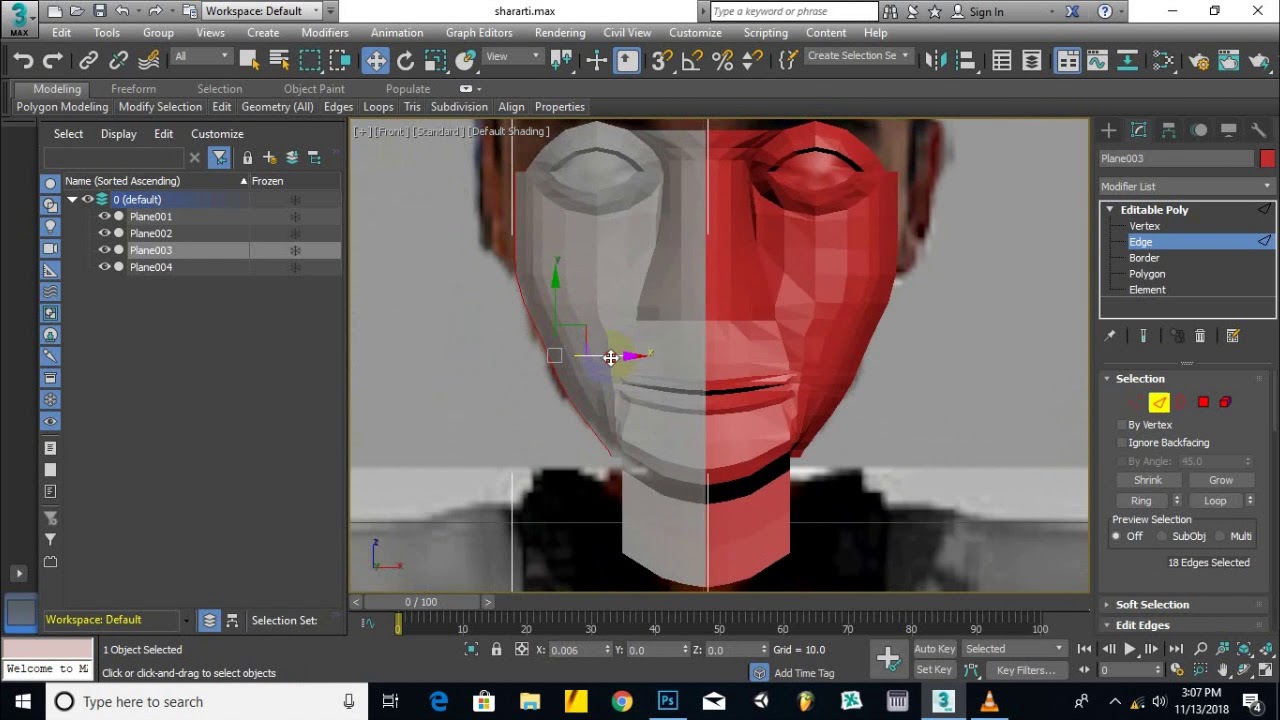
Task: Click the 0 / 100 time slider
Action: pyautogui.click(x=421, y=602)
